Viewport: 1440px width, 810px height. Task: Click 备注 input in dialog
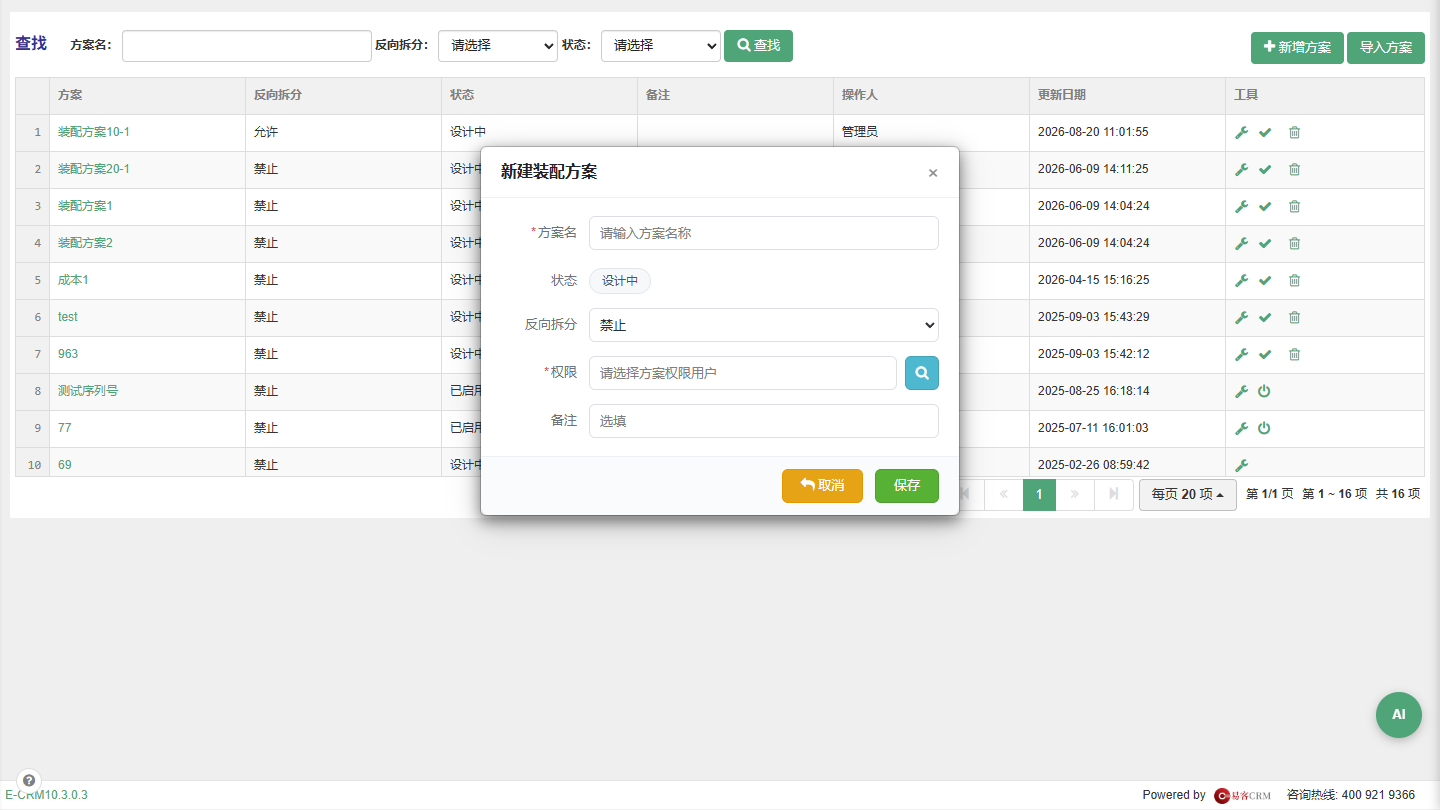pos(764,421)
